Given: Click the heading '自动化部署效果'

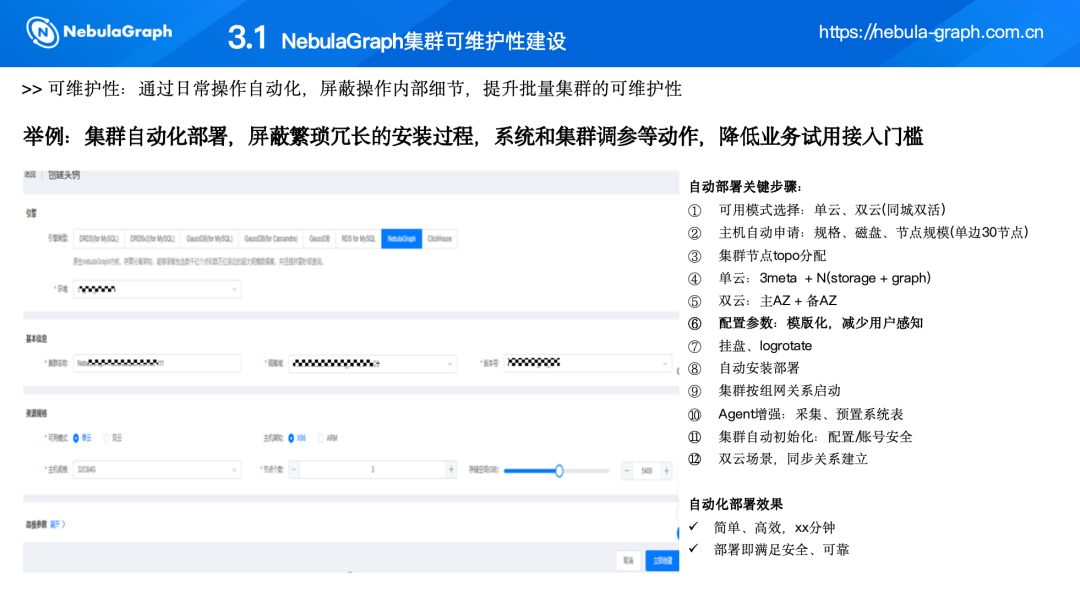Looking at the screenshot, I should (736, 504).
